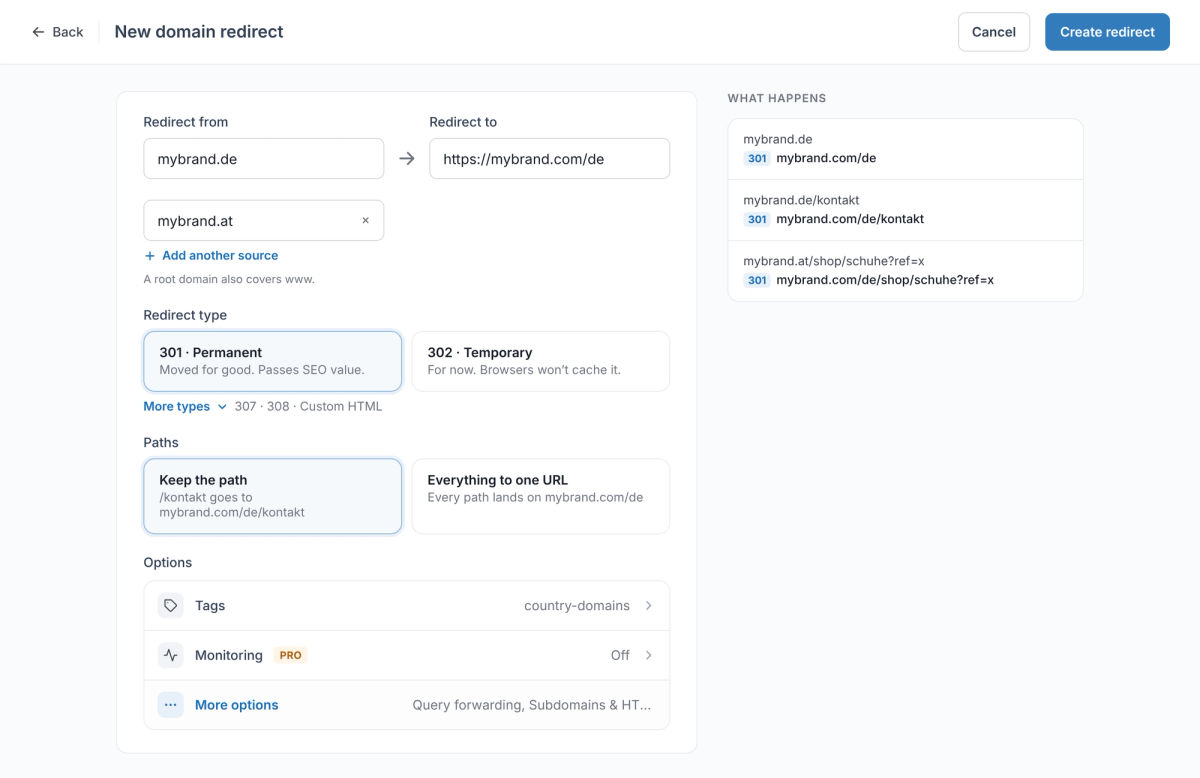
Task: Click the plus icon beside Add another source
Action: click(150, 256)
